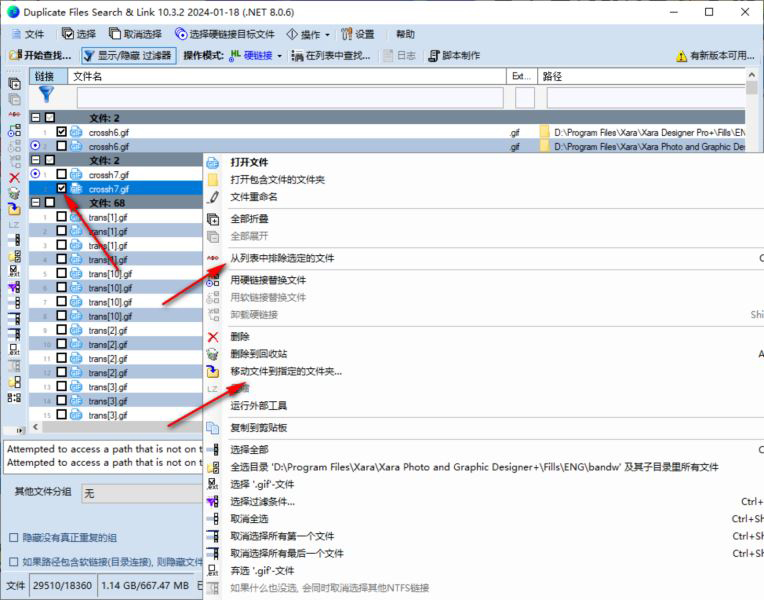Click the red X delete icon in left sidebar
This screenshot has width=764, height=600.
[x=15, y=177]
